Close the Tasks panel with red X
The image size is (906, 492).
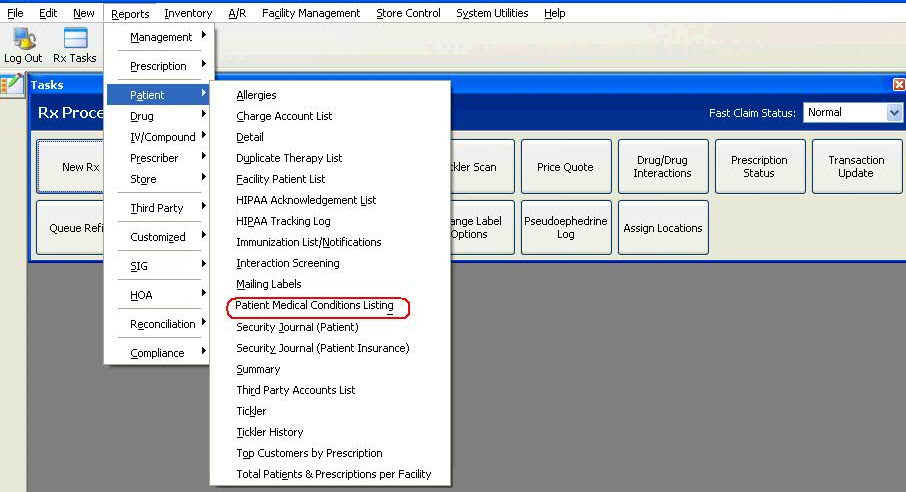[x=899, y=85]
